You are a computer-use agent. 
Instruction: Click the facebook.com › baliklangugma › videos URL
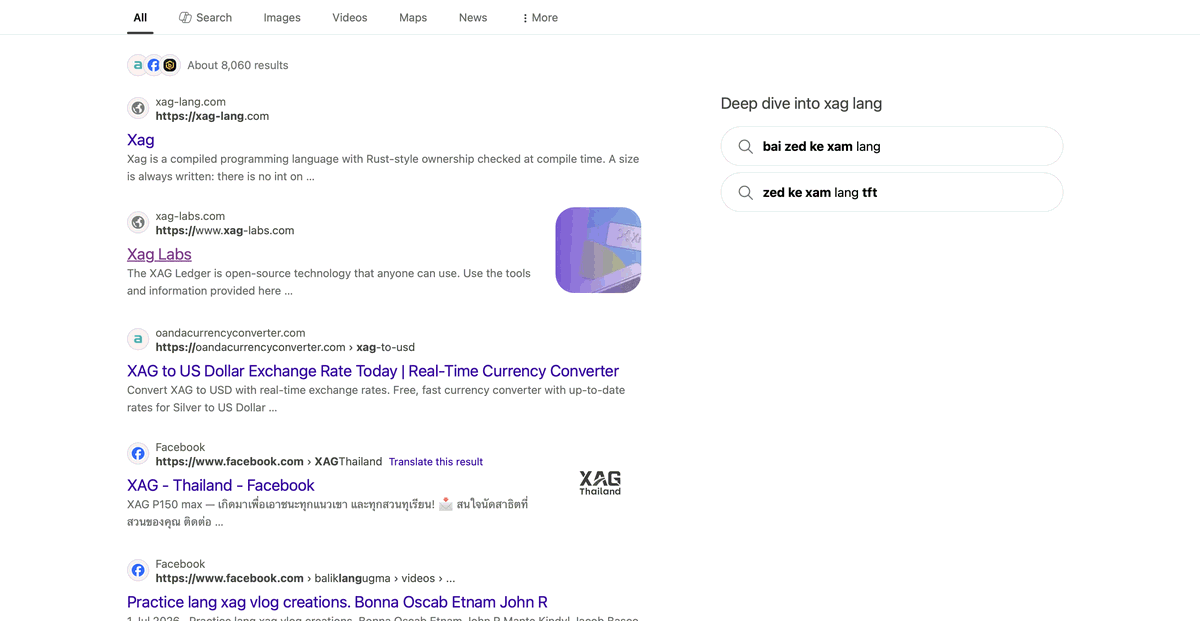(305, 578)
